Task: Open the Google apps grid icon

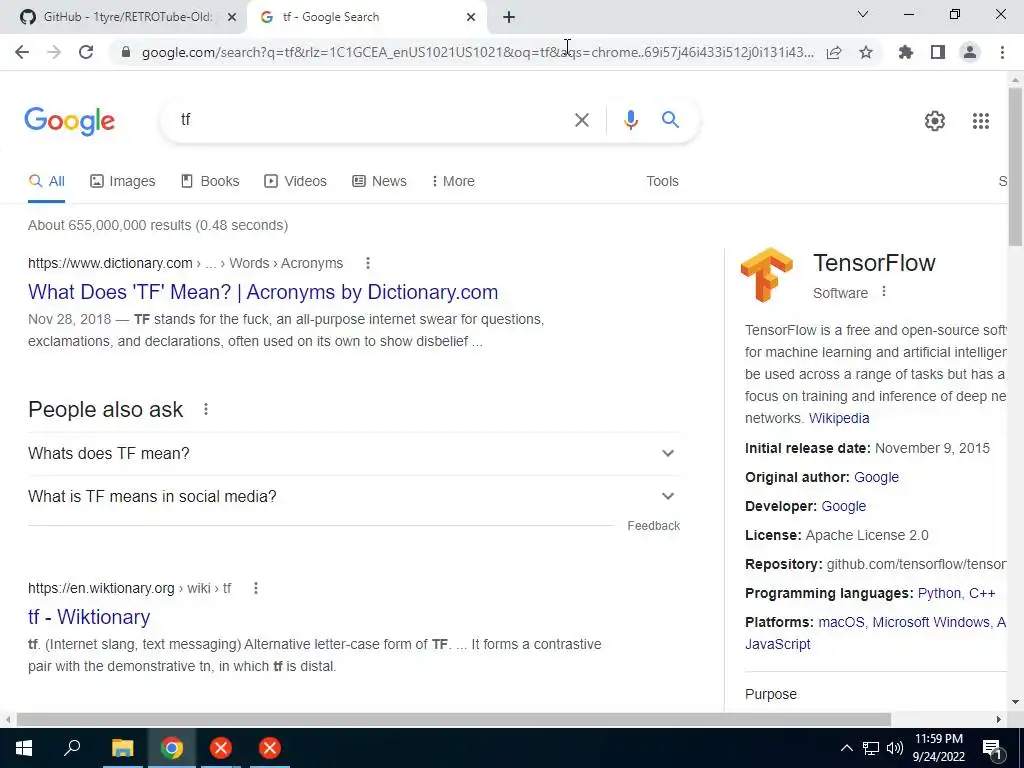Action: pos(980,121)
